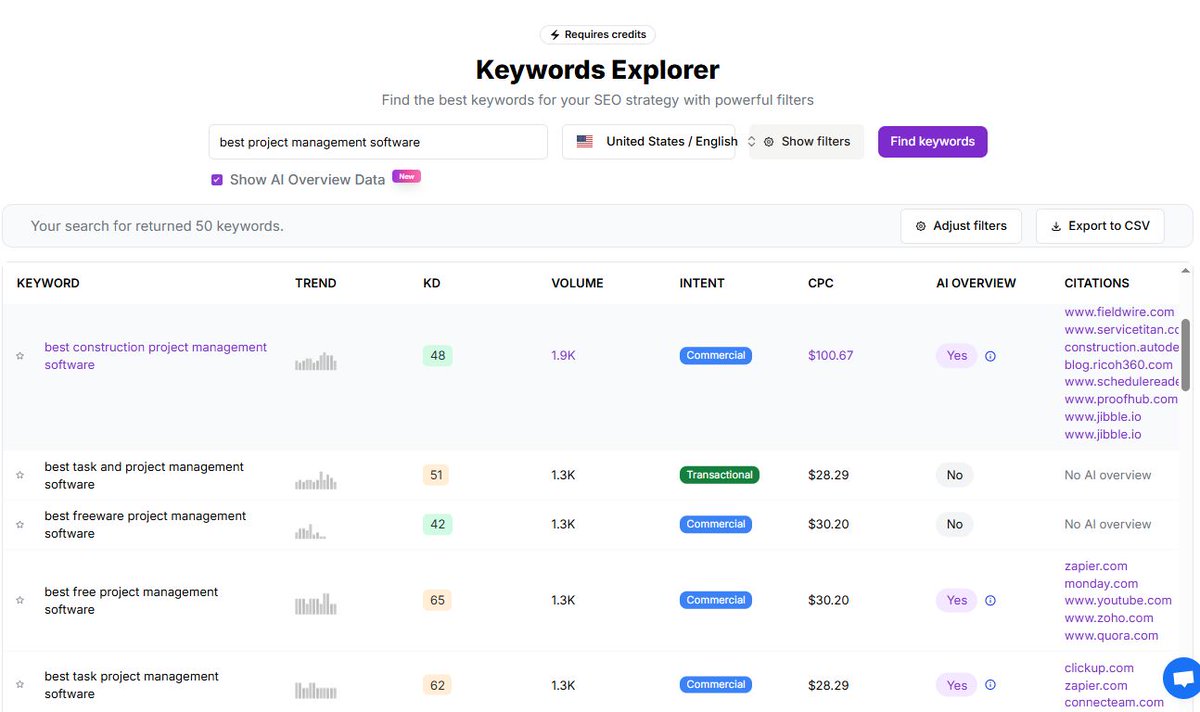Select the lightning icon on Requires credits badge
Screen dimensions: 1200x712
[x=555, y=34]
